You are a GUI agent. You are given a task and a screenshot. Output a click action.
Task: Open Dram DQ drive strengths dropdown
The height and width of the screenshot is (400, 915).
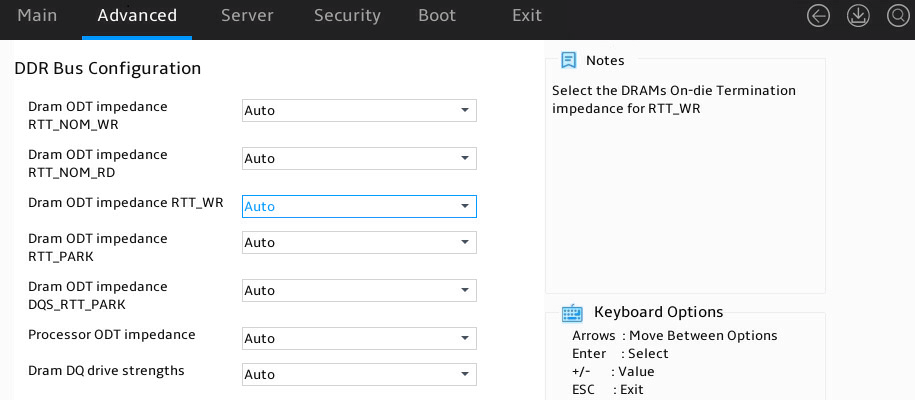coord(359,374)
